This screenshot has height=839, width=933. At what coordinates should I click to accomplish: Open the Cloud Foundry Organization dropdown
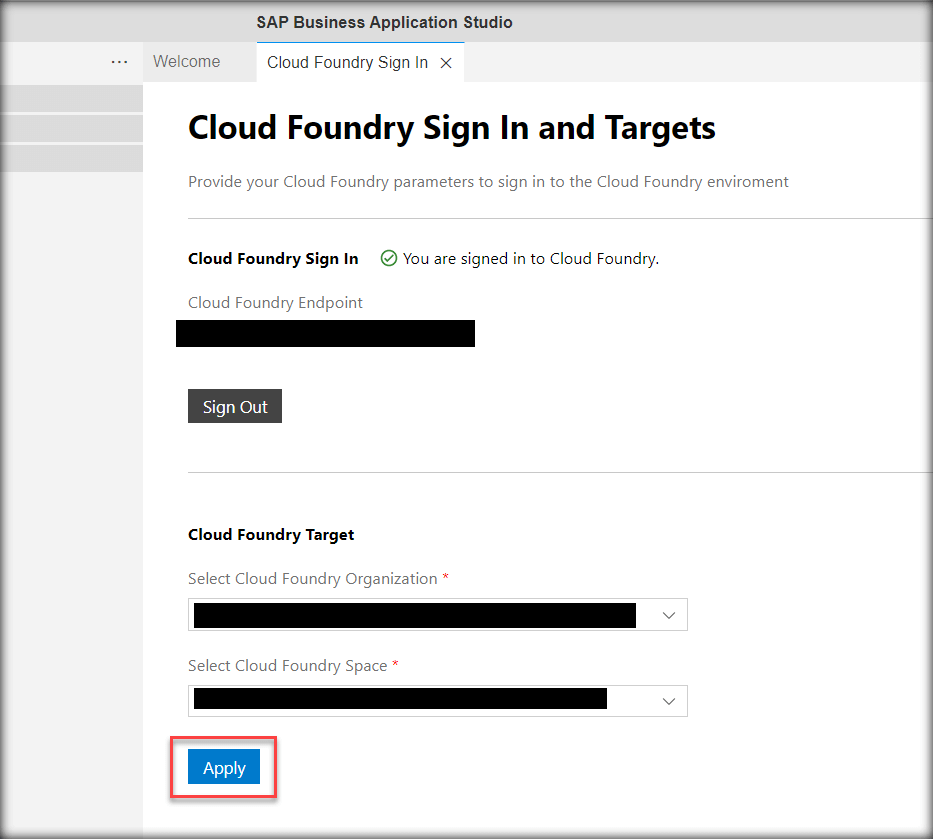(438, 615)
